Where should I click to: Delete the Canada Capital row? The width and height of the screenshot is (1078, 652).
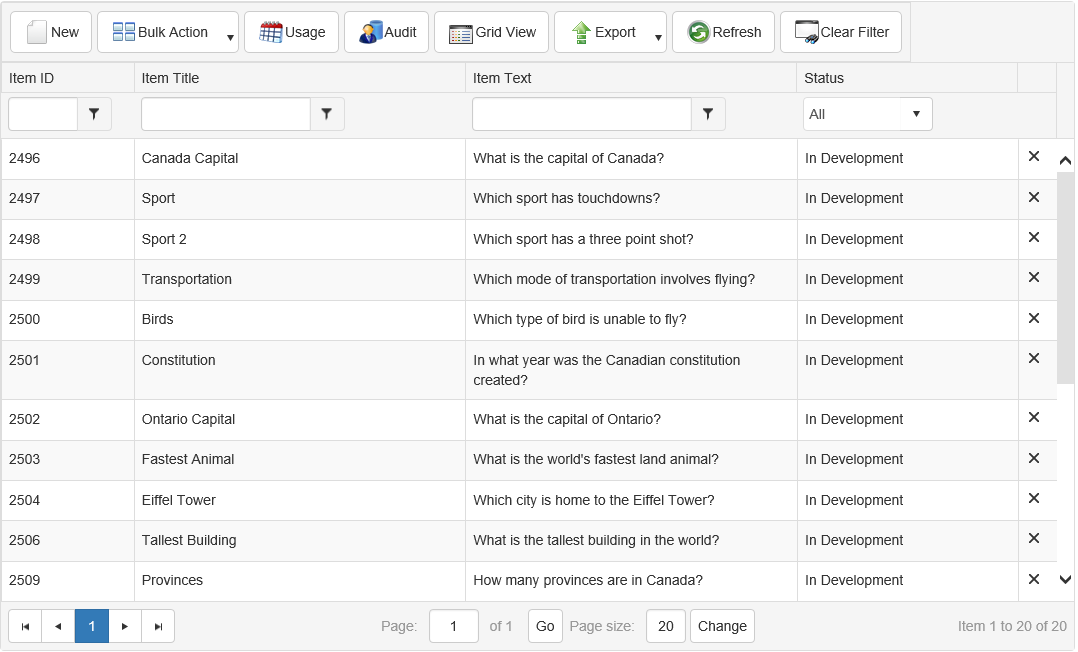pyautogui.click(x=1034, y=157)
